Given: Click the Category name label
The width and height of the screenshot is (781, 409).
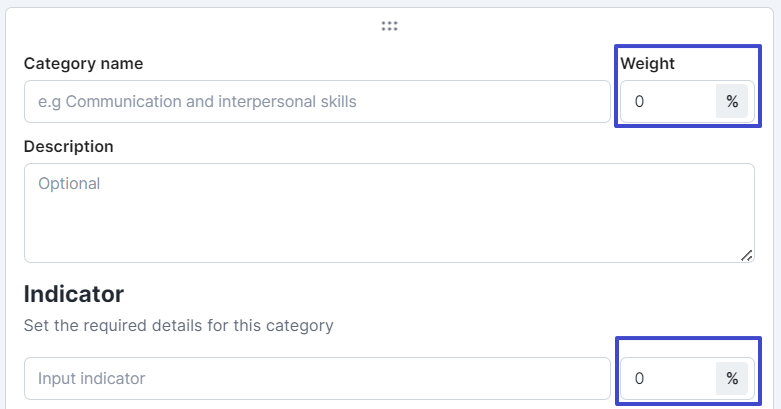Looking at the screenshot, I should 83,63.
